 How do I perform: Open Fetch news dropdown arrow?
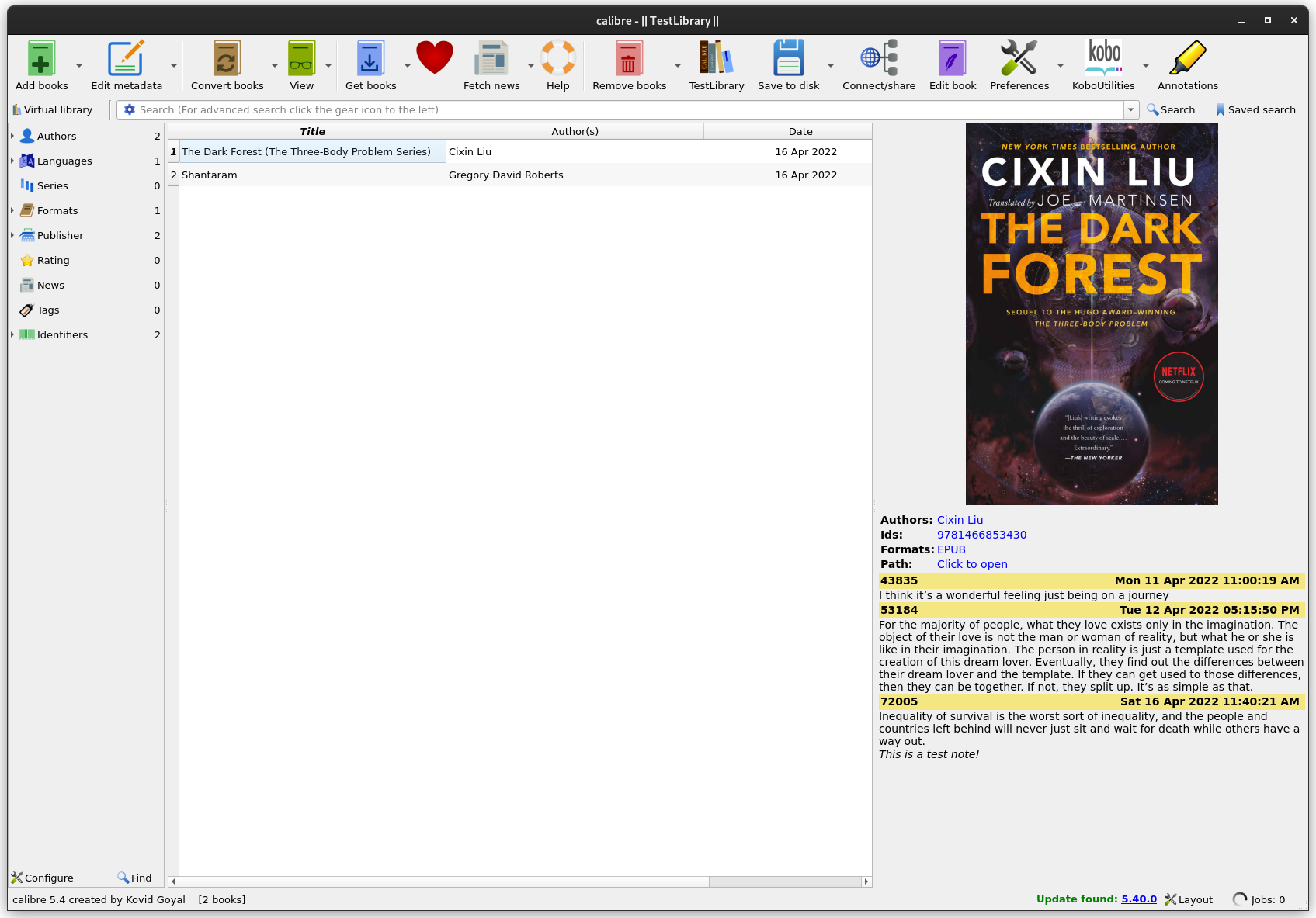(530, 66)
